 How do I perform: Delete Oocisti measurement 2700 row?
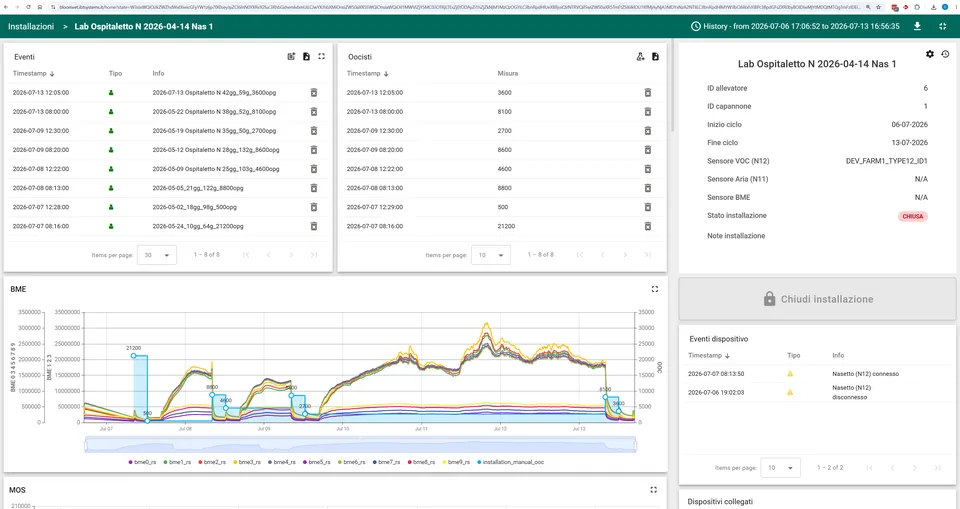(x=648, y=130)
